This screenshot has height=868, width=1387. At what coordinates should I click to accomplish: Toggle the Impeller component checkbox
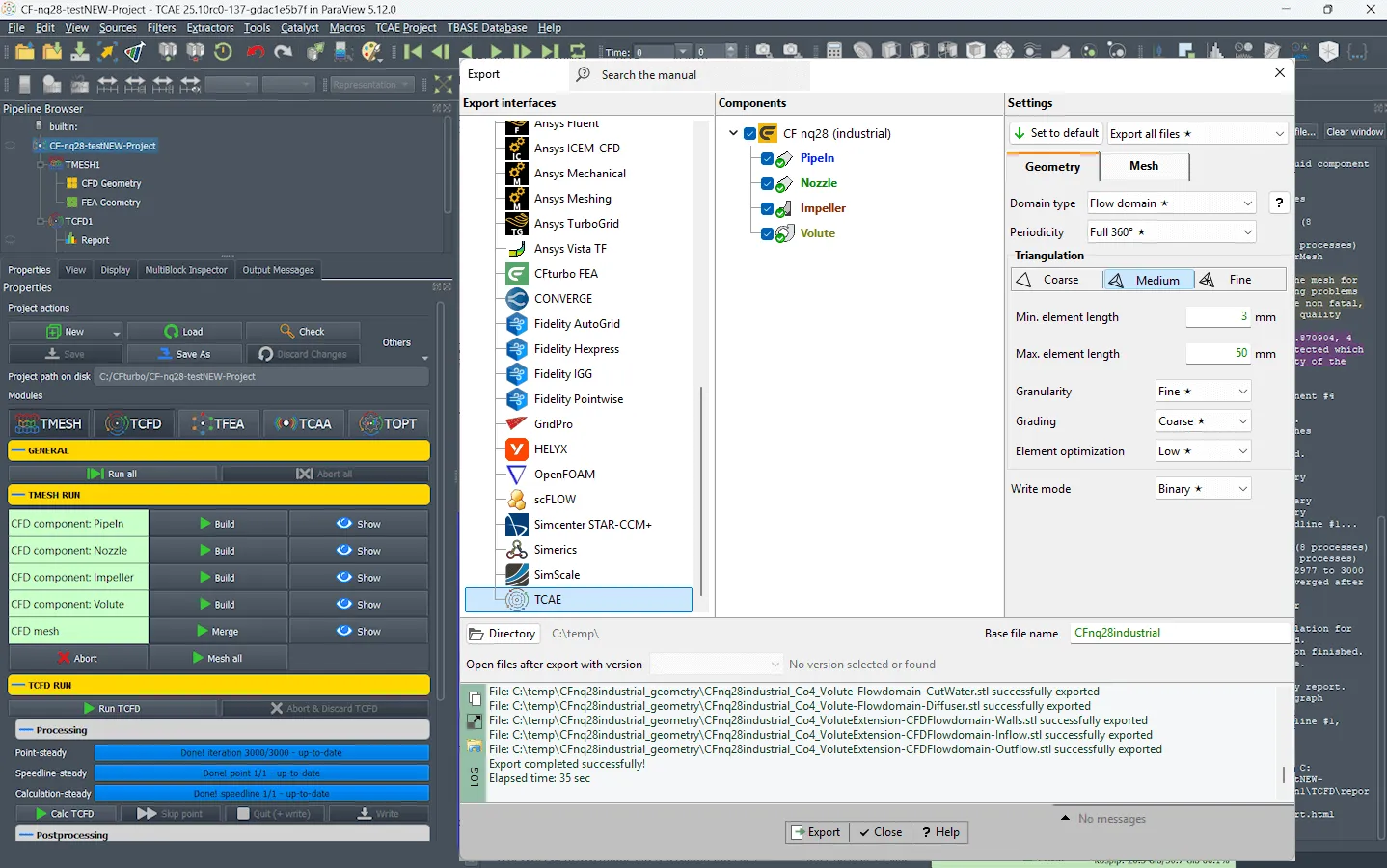point(767,208)
